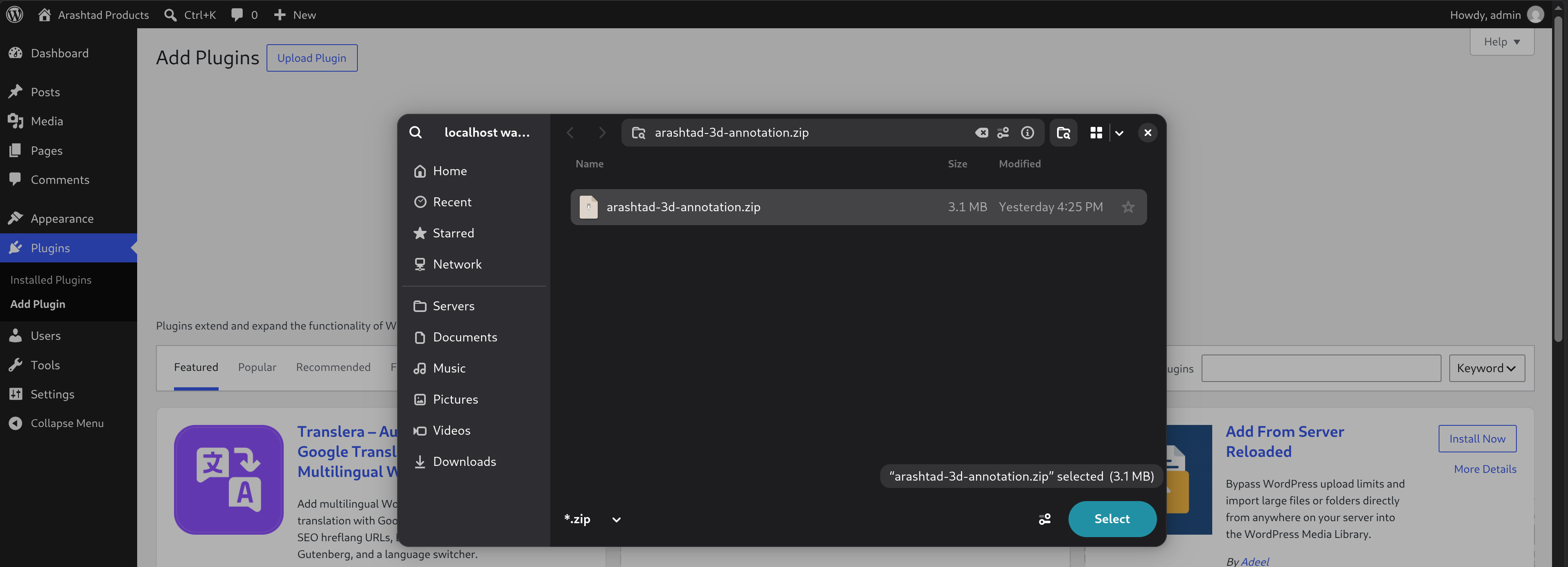Click the Upload Plugin button

coord(312,58)
